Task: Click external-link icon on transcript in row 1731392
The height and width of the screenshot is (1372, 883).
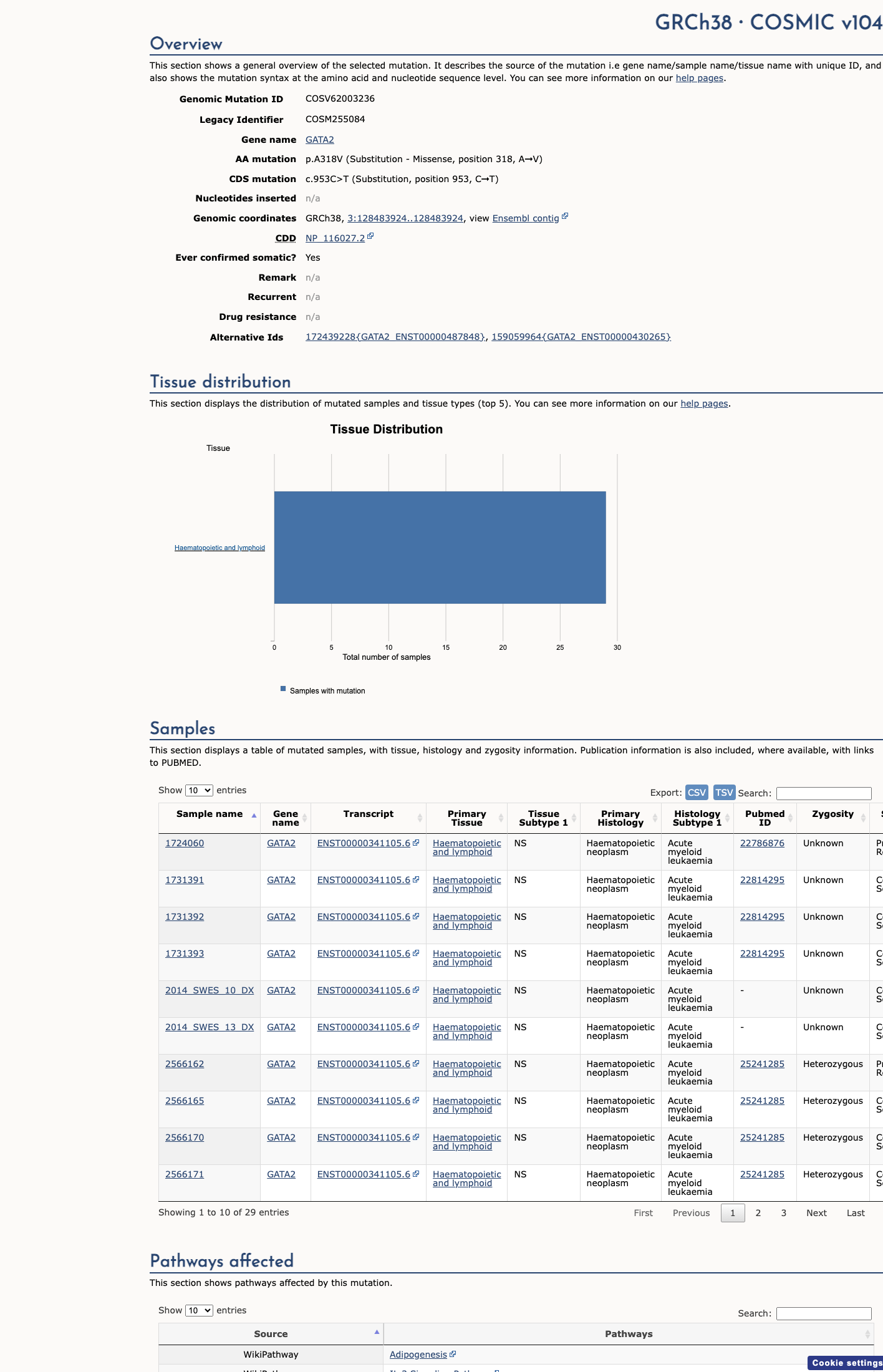Action: [416, 916]
